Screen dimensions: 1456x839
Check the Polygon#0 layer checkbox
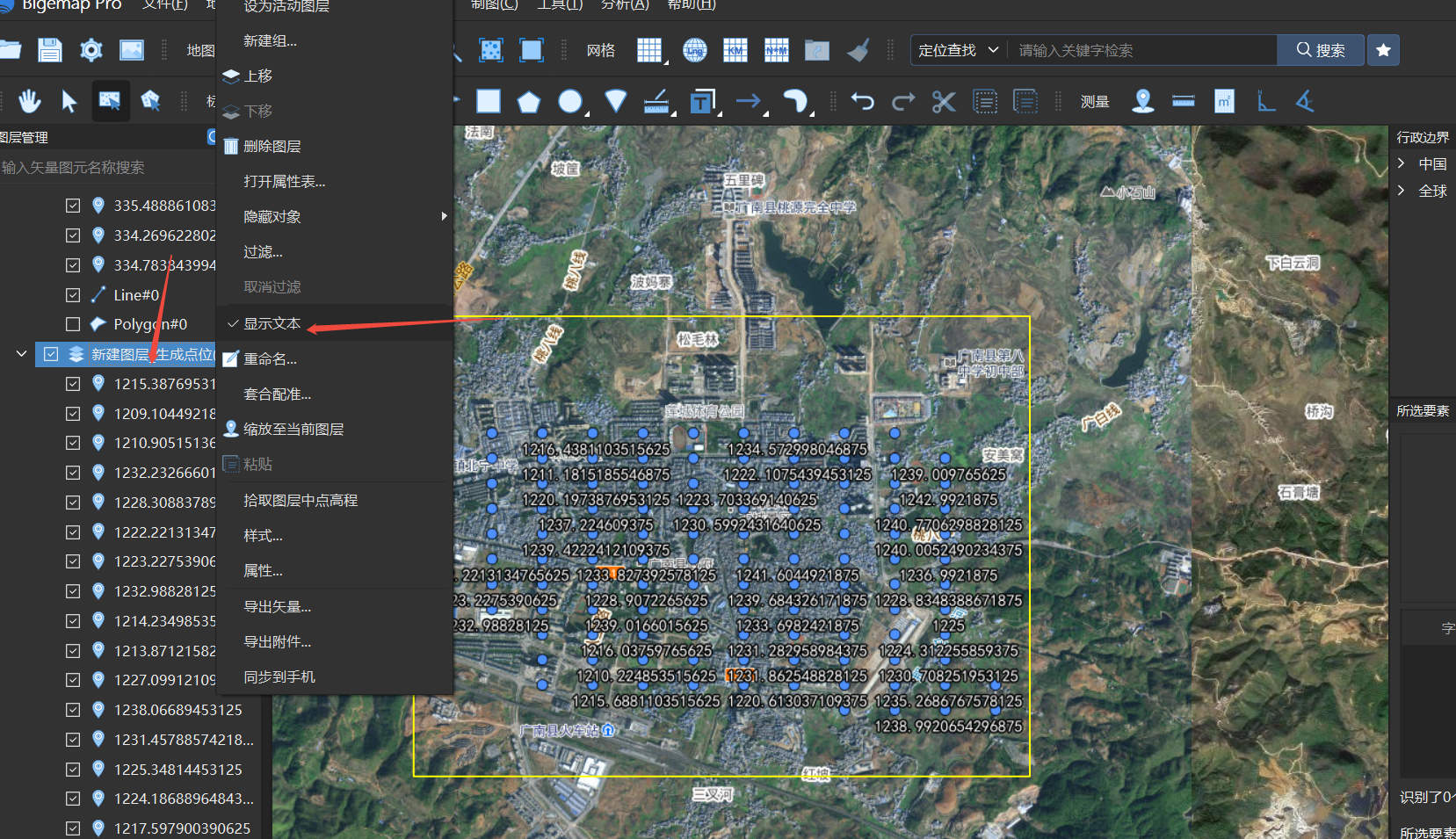73,323
